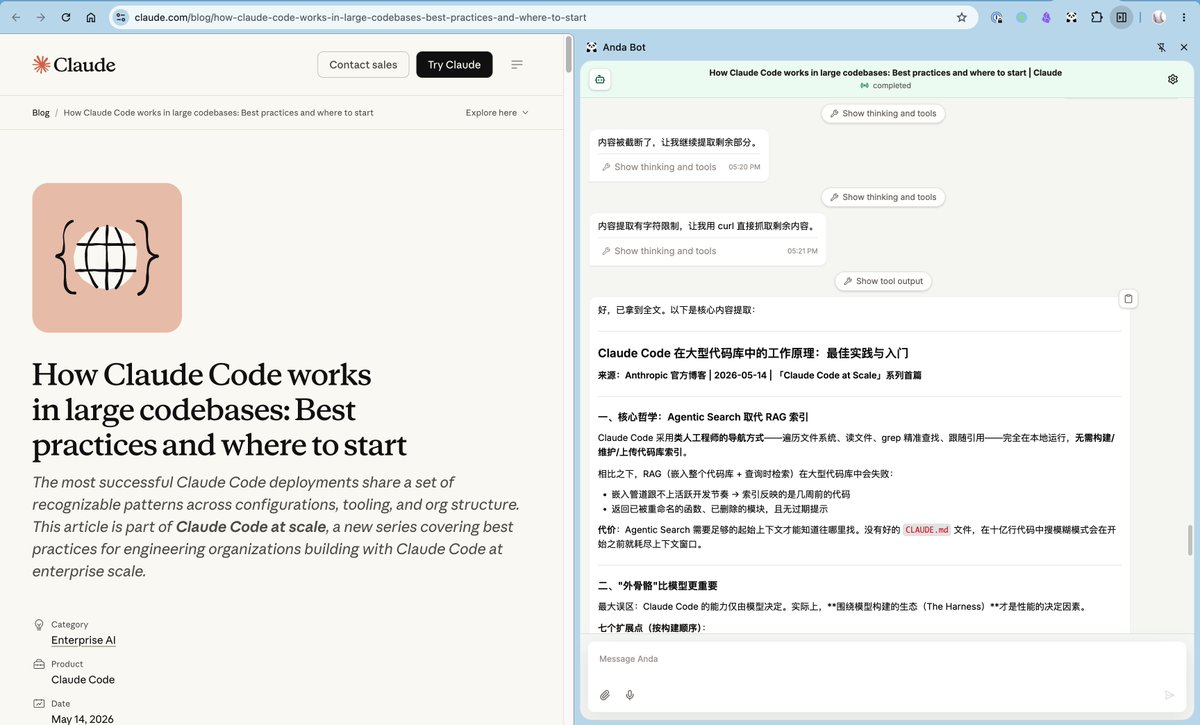
Task: Click the article title in the breadcrumb
Action: click(219, 113)
